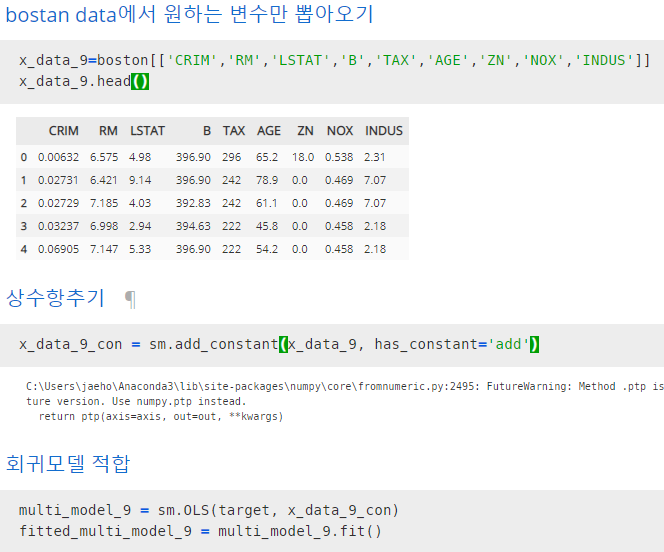Click the TAX column header
This screenshot has height=552, width=664.
tap(234, 131)
